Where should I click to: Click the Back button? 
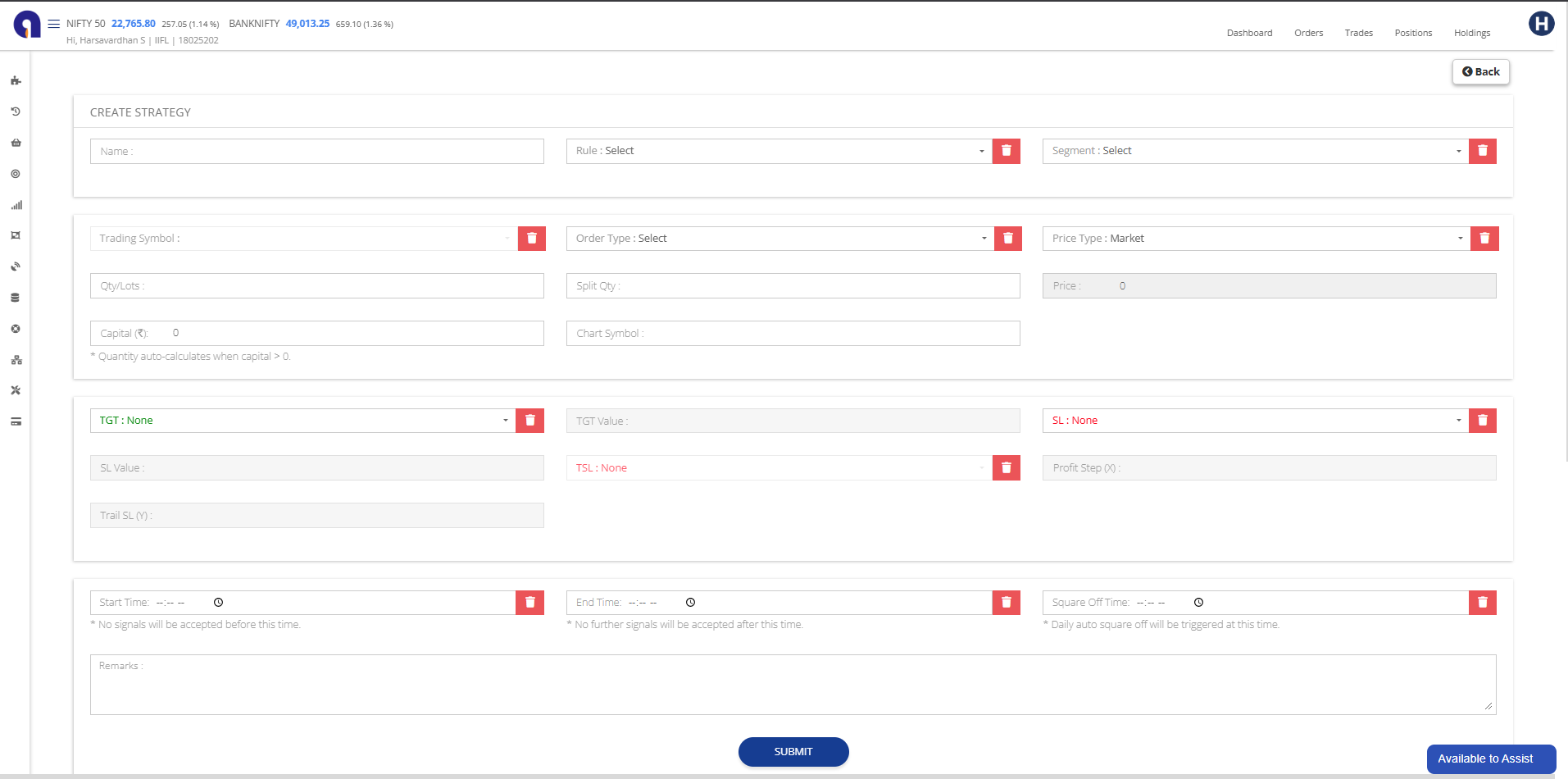pos(1480,72)
